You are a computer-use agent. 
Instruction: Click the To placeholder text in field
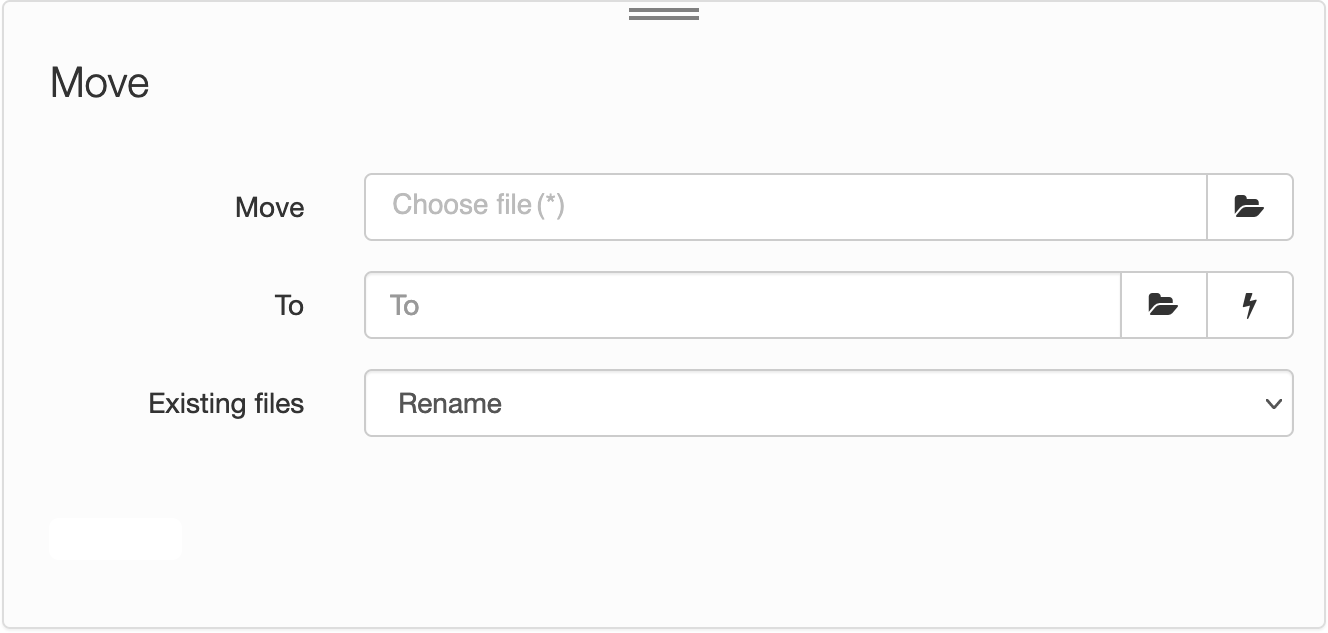tap(404, 305)
